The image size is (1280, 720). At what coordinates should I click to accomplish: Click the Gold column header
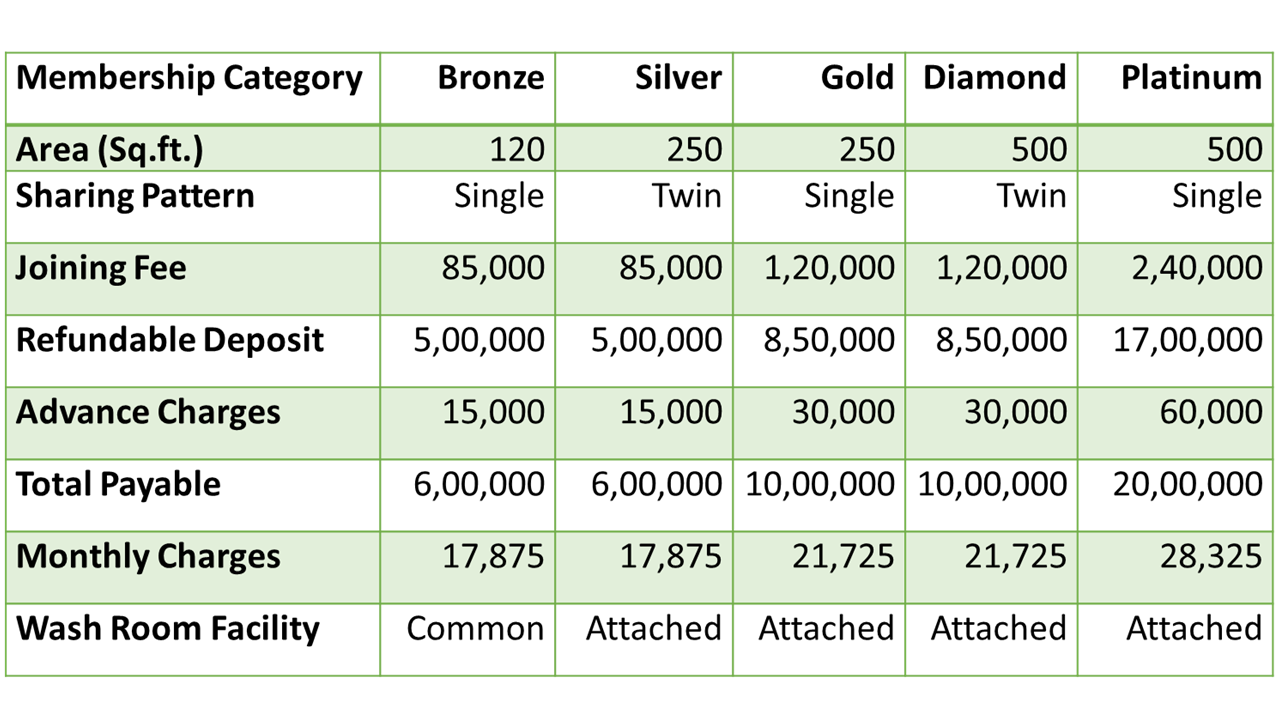[x=819, y=88]
